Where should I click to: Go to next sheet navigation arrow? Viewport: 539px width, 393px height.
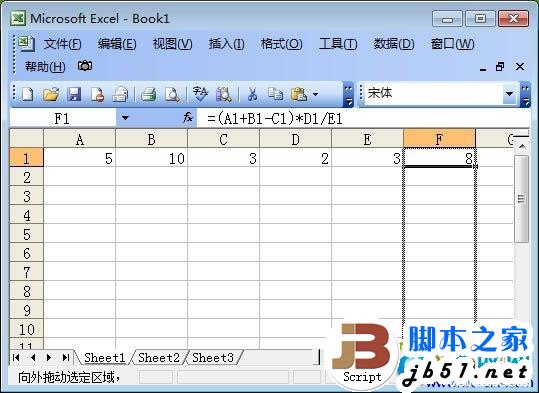pyautogui.click(x=49, y=358)
